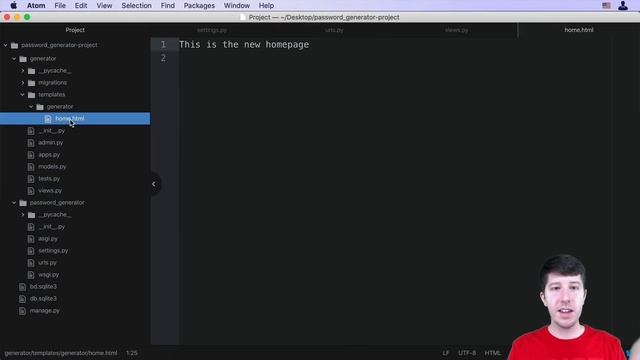
Task: Open models.py in the tree
Action: coord(52,167)
